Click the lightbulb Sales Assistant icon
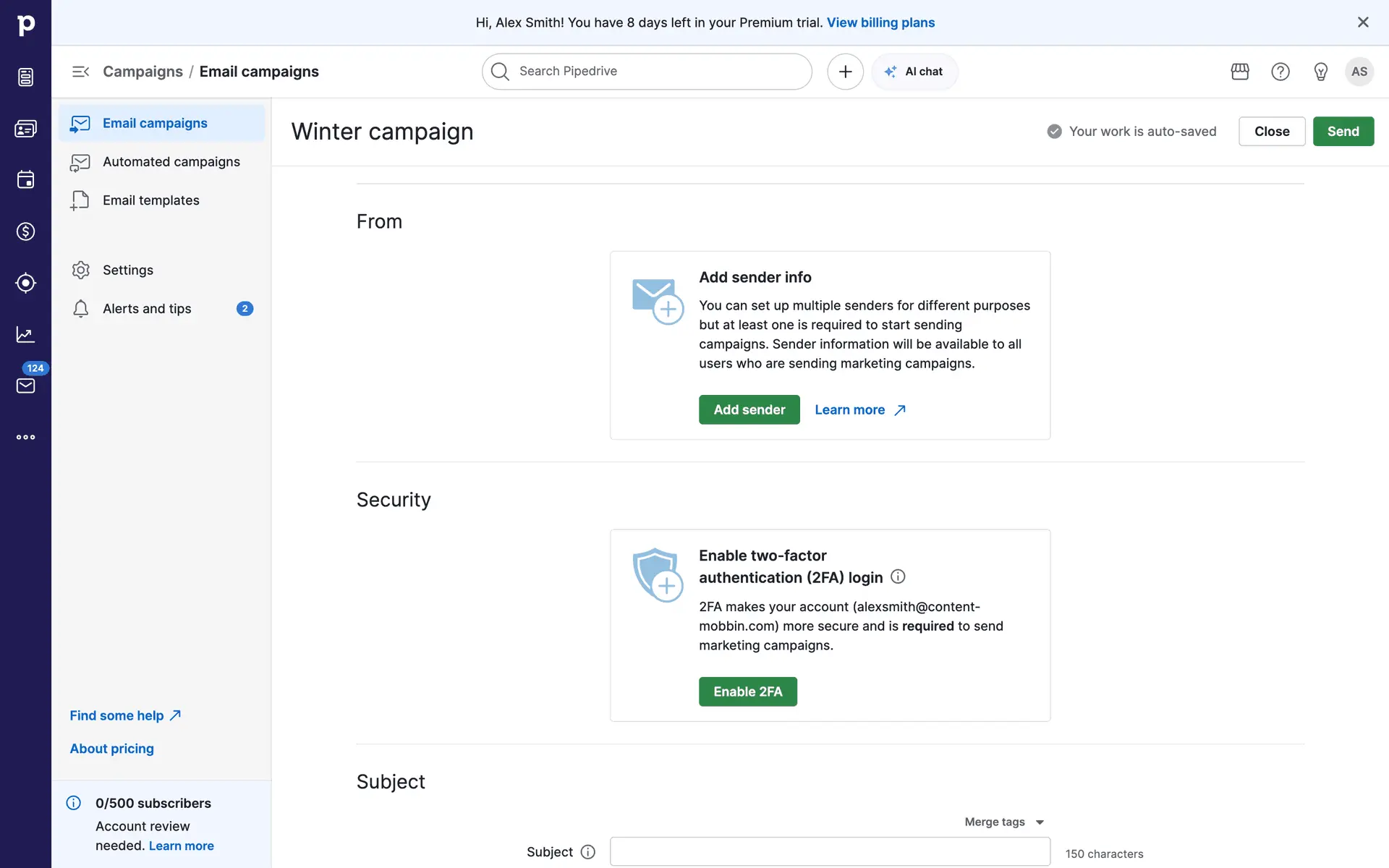This screenshot has width=1389, height=868. (x=1320, y=72)
